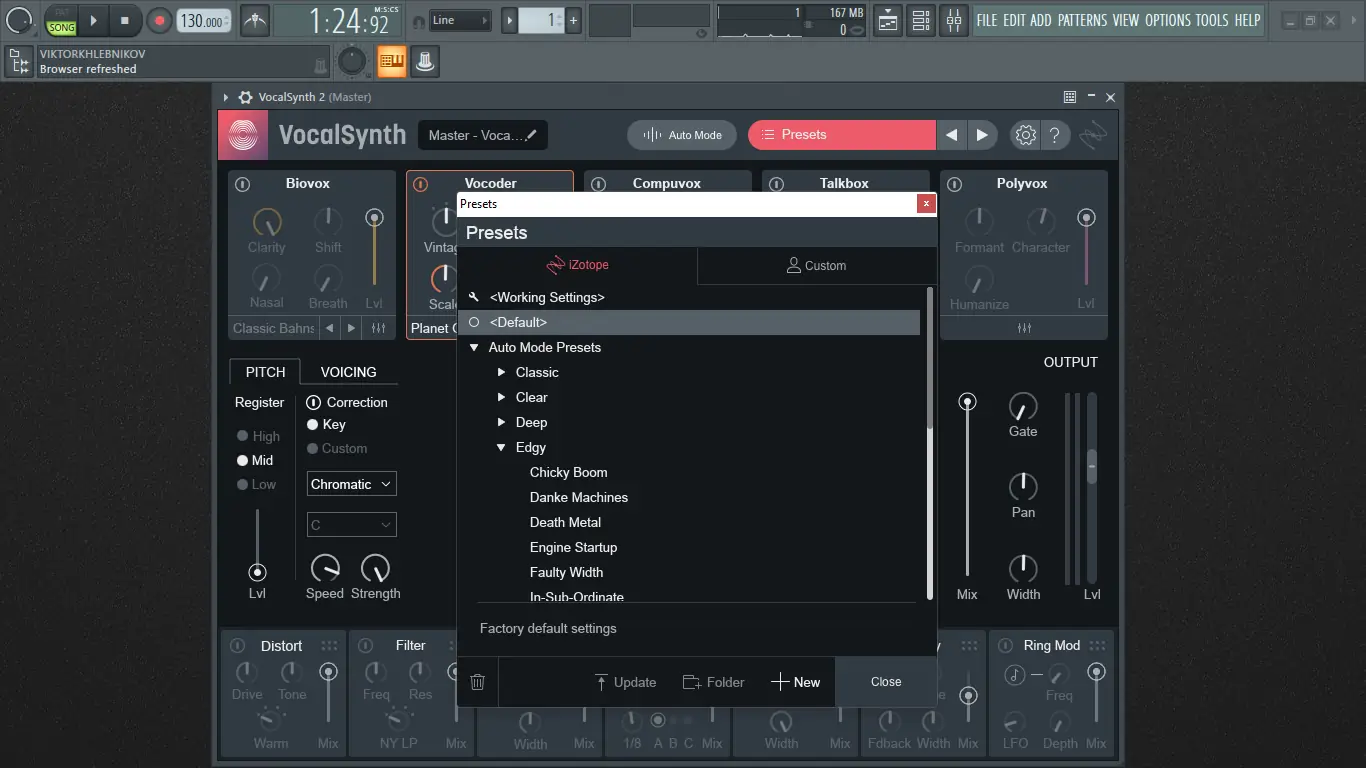Viewport: 1366px width, 768px height.
Task: Toggle the Polyvox module power
Action: [954, 184]
